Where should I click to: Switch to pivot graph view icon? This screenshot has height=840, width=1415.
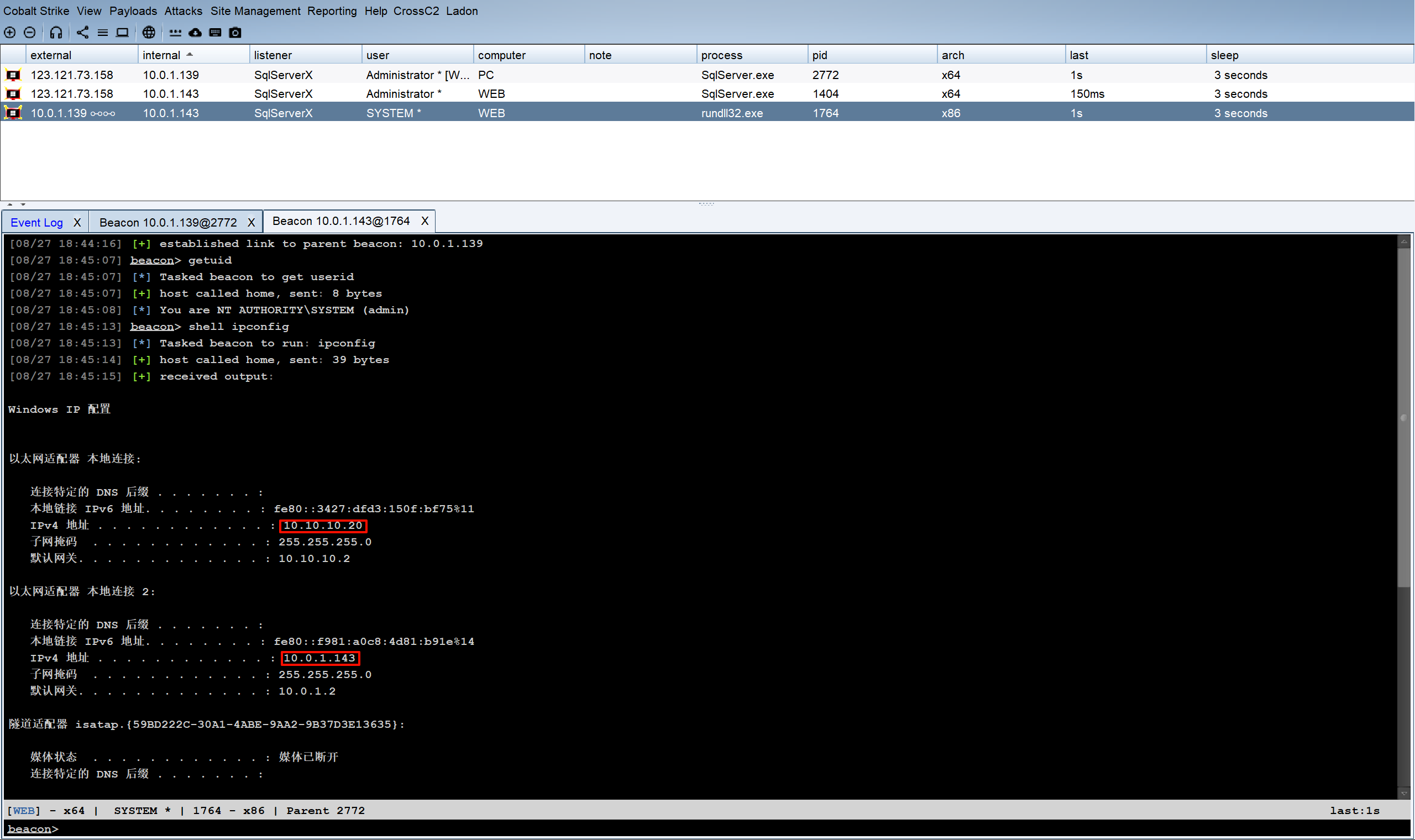coord(83,33)
